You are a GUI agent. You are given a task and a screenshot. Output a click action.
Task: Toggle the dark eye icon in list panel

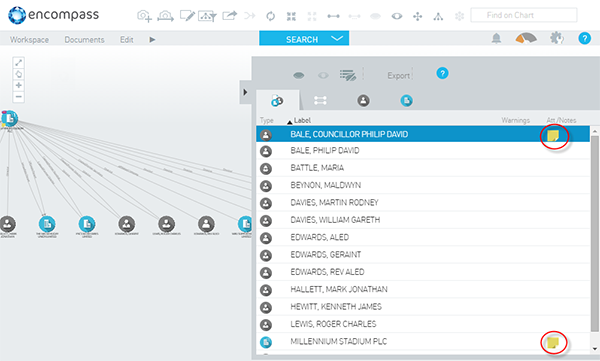click(298, 75)
